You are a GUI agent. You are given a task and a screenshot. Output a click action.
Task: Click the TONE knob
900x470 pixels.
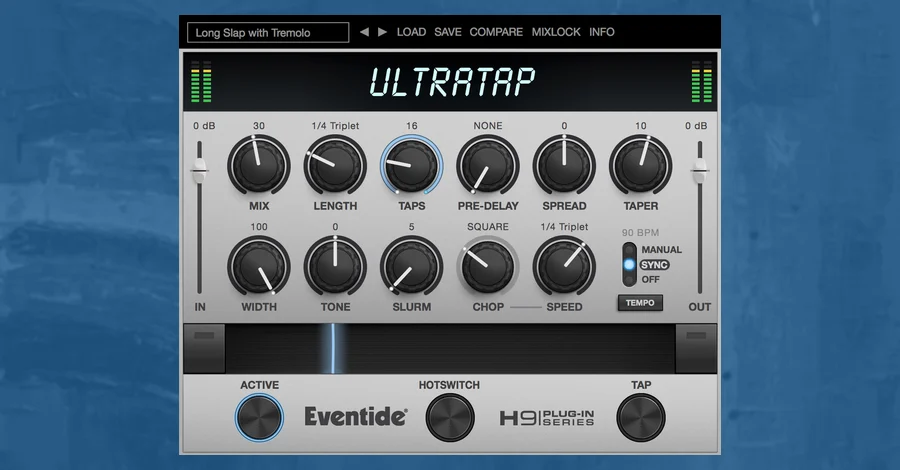pyautogui.click(x=335, y=267)
